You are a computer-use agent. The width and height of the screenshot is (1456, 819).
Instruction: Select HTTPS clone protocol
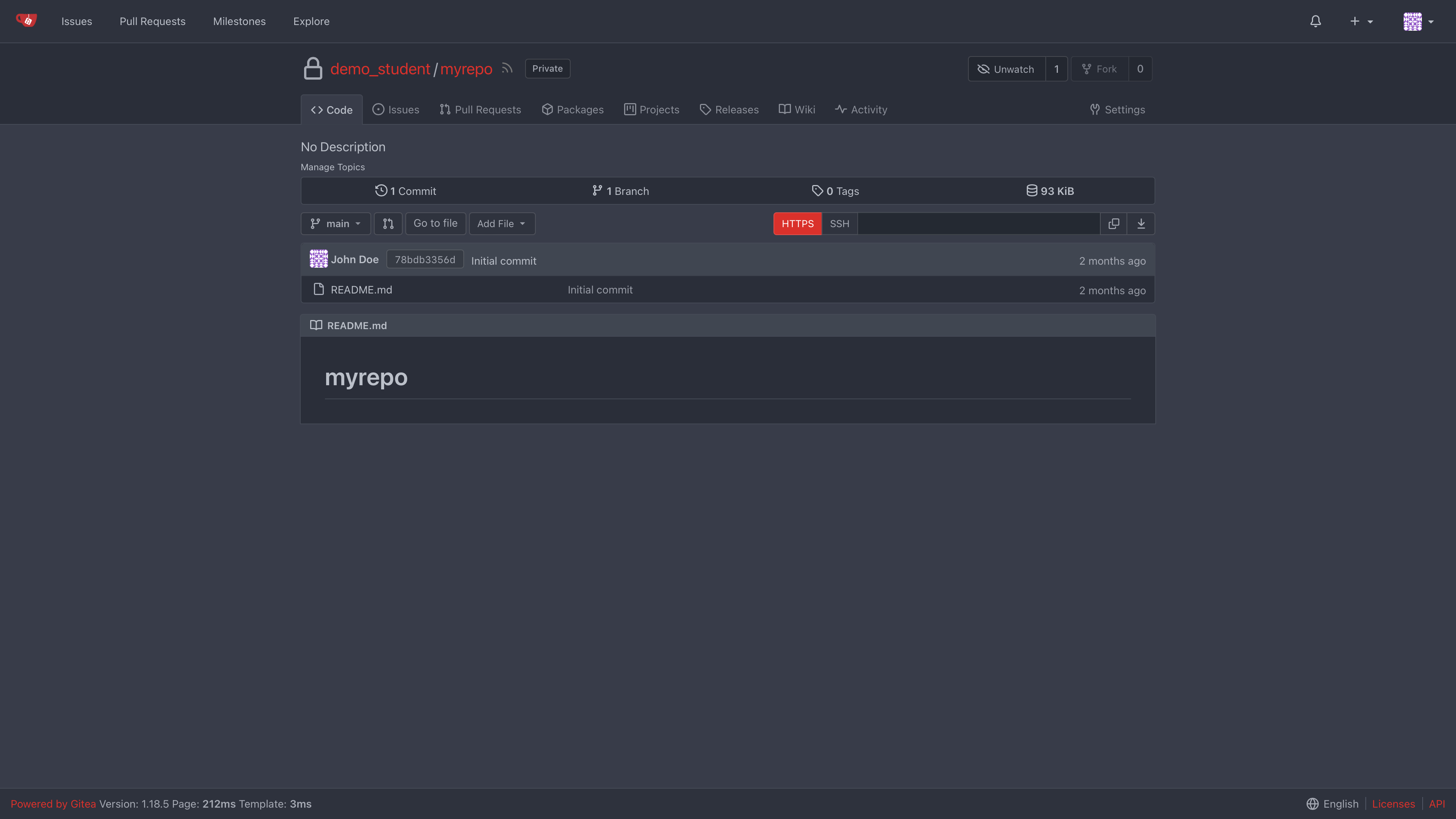[797, 224]
